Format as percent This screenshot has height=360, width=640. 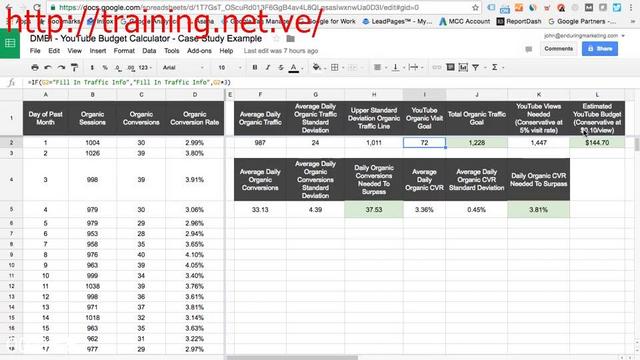pyautogui.click(x=105, y=67)
